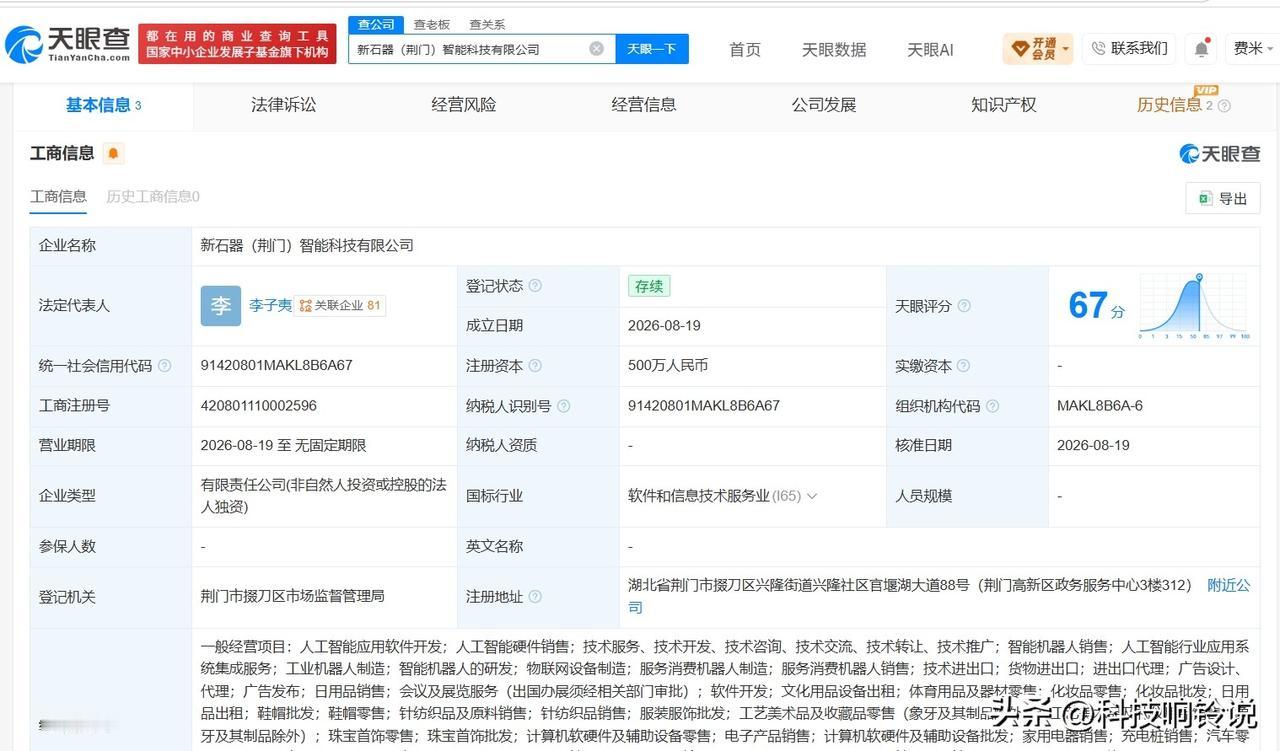Click registered capital 500万人民币
Screen dimensions: 1280x751
pyautogui.click(x=668, y=366)
